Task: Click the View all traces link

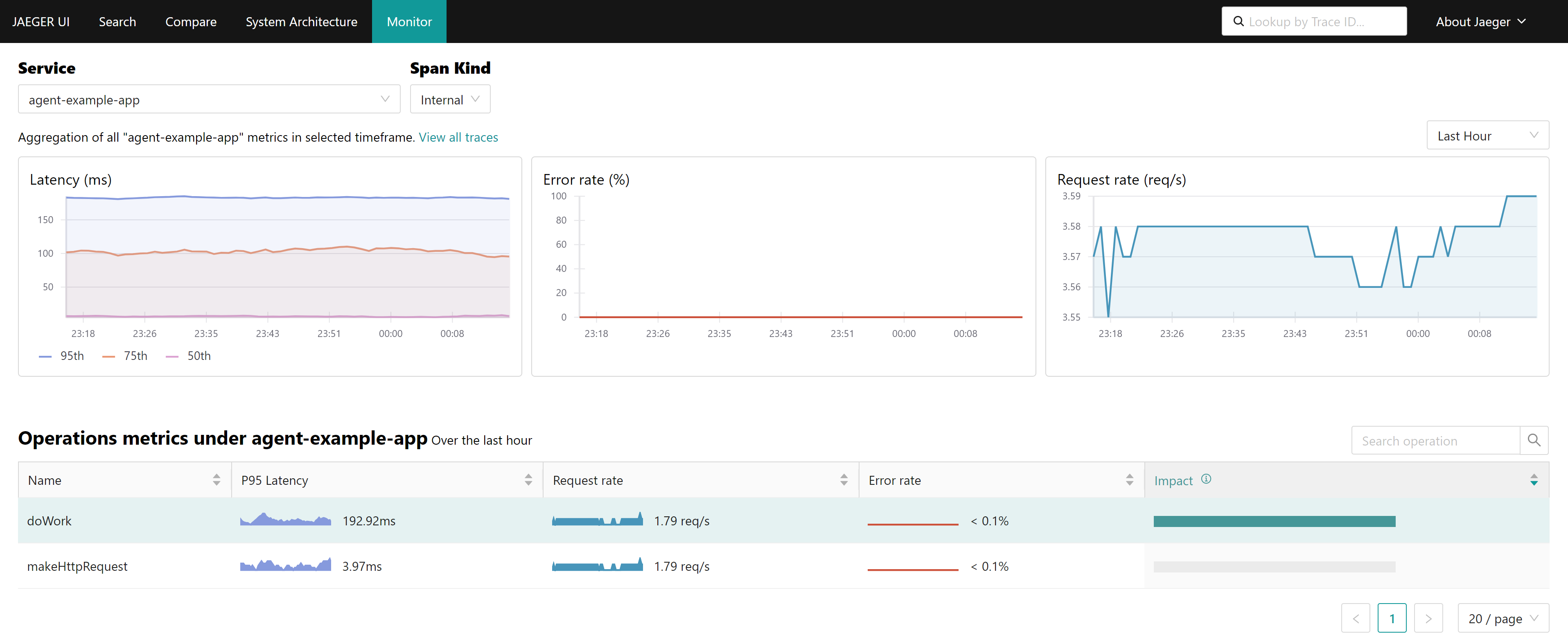Action: point(458,138)
